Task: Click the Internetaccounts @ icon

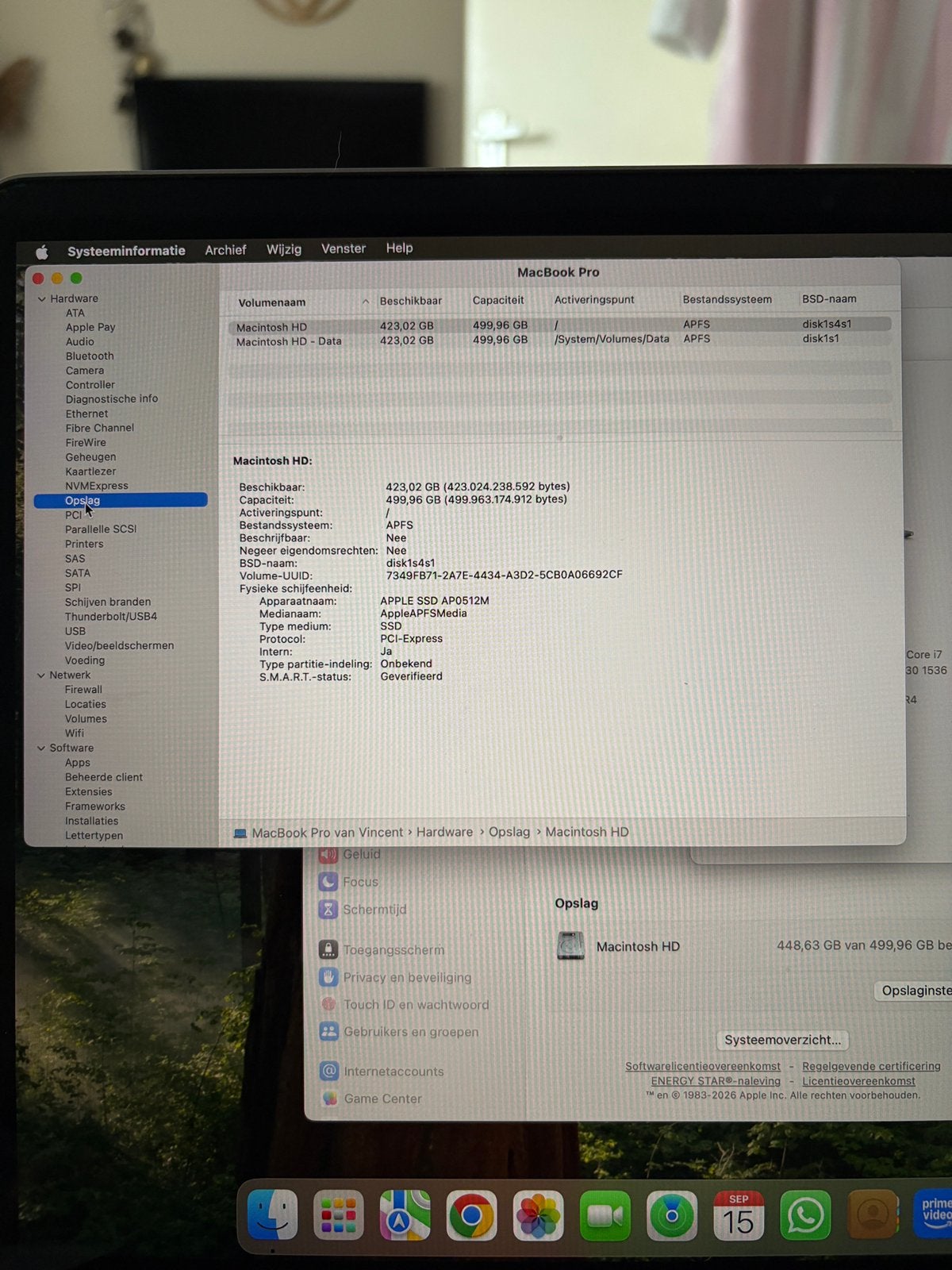Action: click(328, 1071)
